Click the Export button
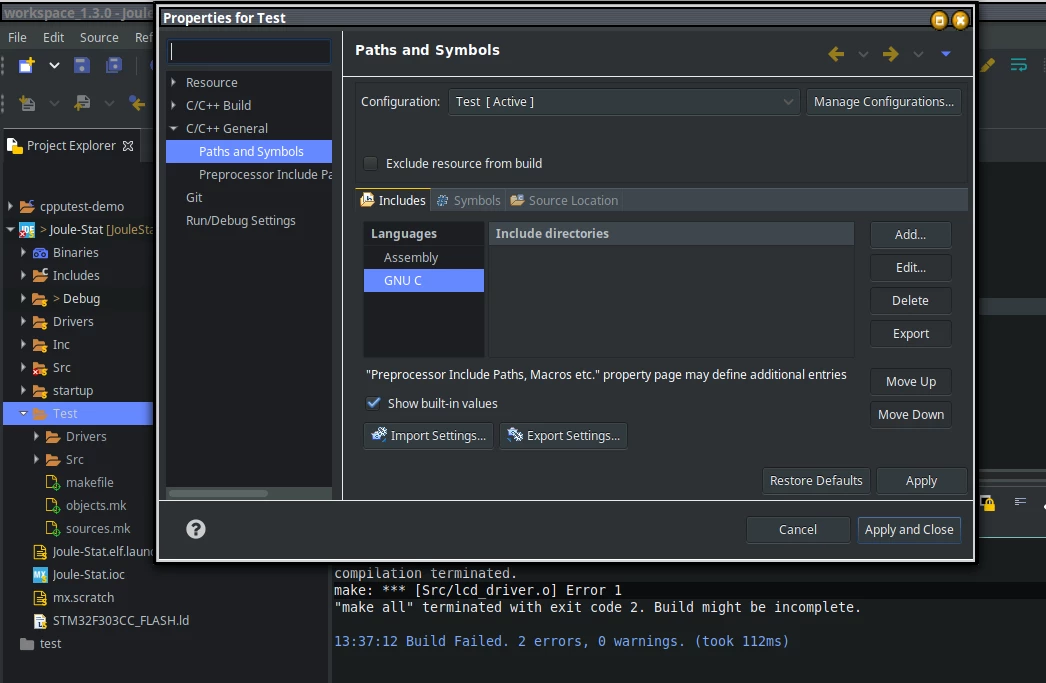The height and width of the screenshot is (683, 1046). [911, 333]
